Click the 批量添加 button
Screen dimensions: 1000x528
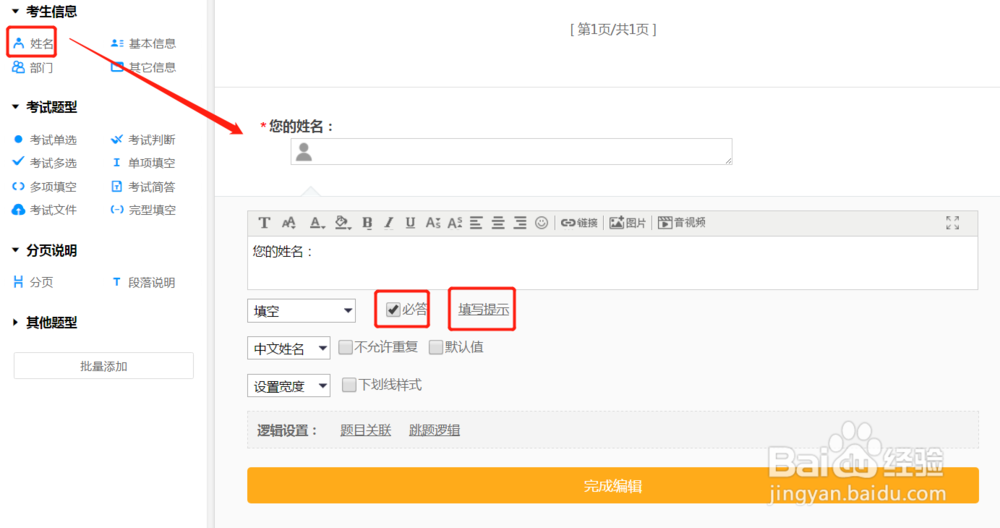point(103,366)
